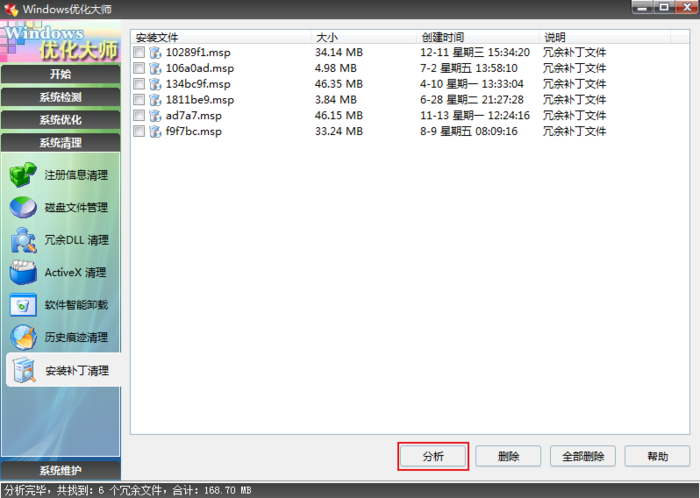700x498 pixels.
Task: Click the 历史痕迹清理 label text
Action: click(76, 337)
